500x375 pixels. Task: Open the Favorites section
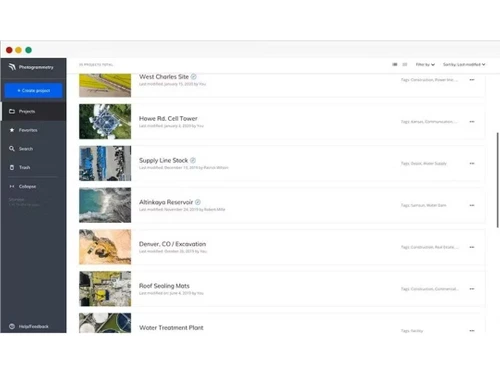point(33,130)
